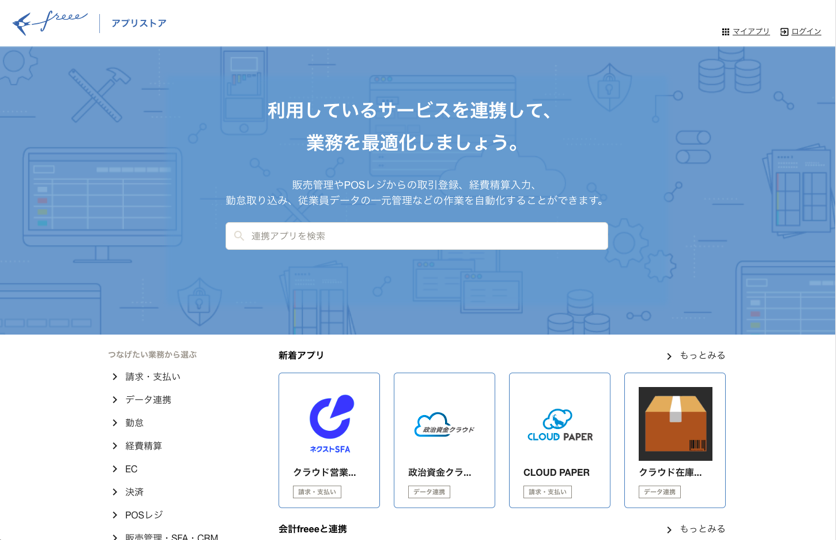The width and height of the screenshot is (836, 540).
Task: Click the ログイン door icon
Action: pyautogui.click(x=784, y=32)
